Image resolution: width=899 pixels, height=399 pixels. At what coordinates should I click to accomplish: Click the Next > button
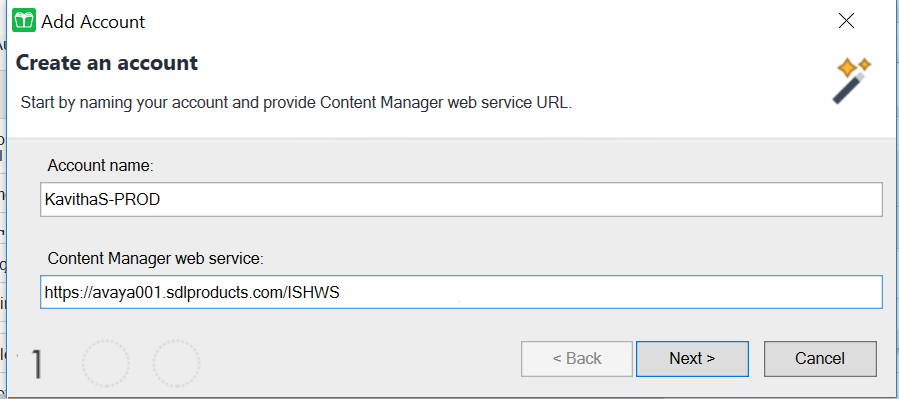click(692, 359)
